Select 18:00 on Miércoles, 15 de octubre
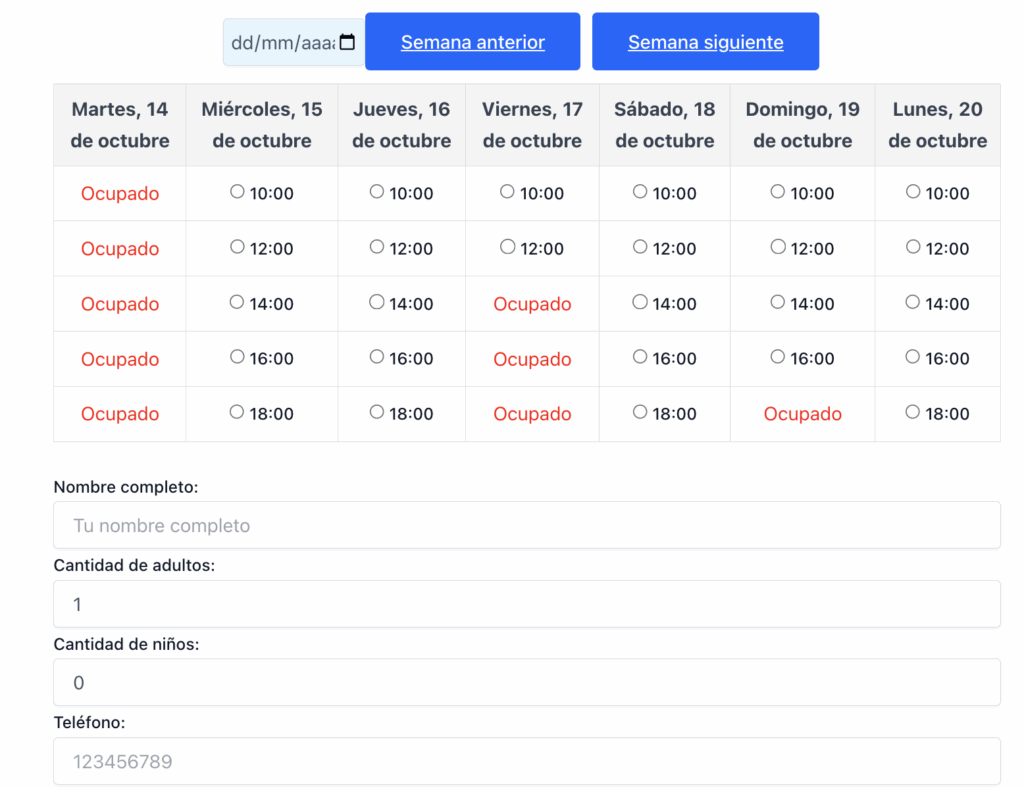The width and height of the screenshot is (1024, 788). (x=237, y=412)
